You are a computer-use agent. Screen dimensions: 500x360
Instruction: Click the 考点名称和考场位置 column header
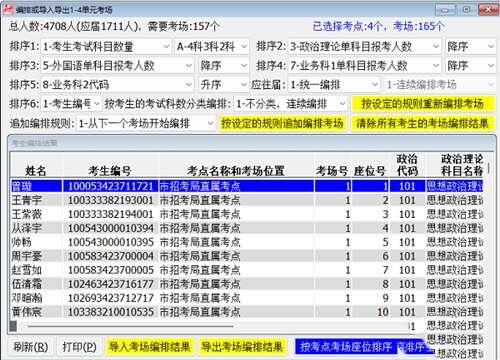(236, 165)
